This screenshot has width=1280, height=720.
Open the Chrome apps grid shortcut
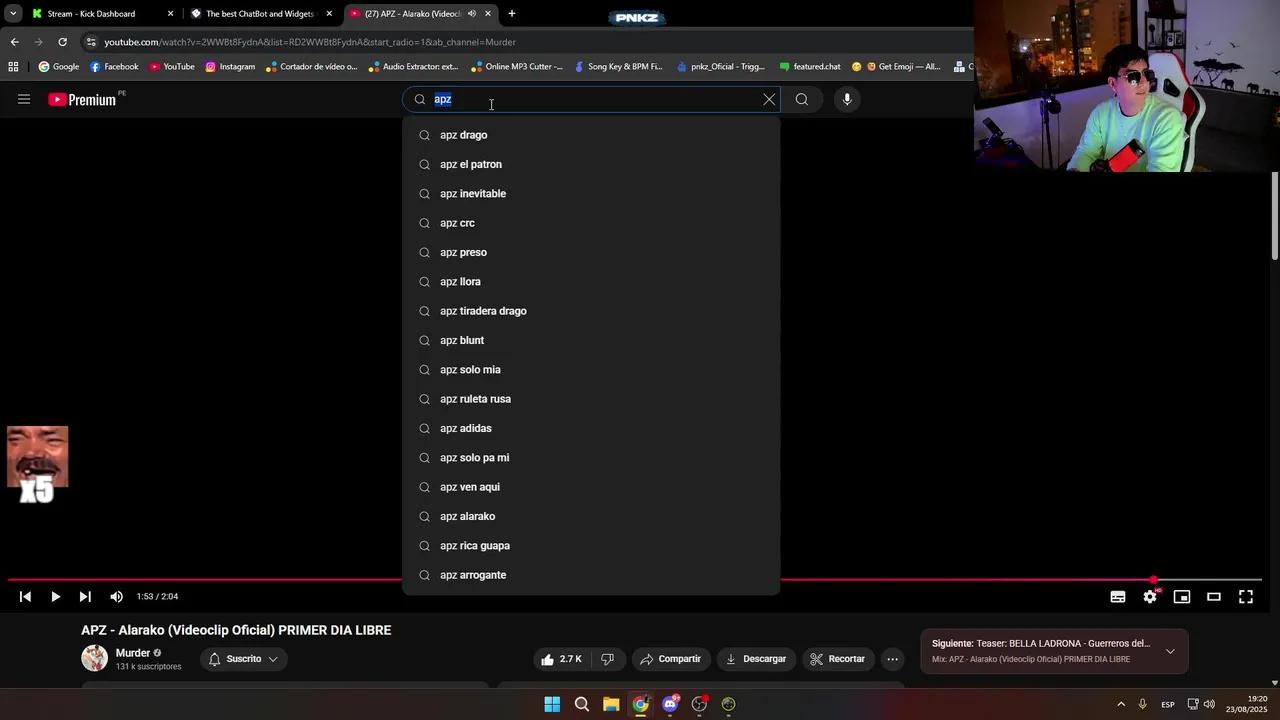click(x=13, y=67)
